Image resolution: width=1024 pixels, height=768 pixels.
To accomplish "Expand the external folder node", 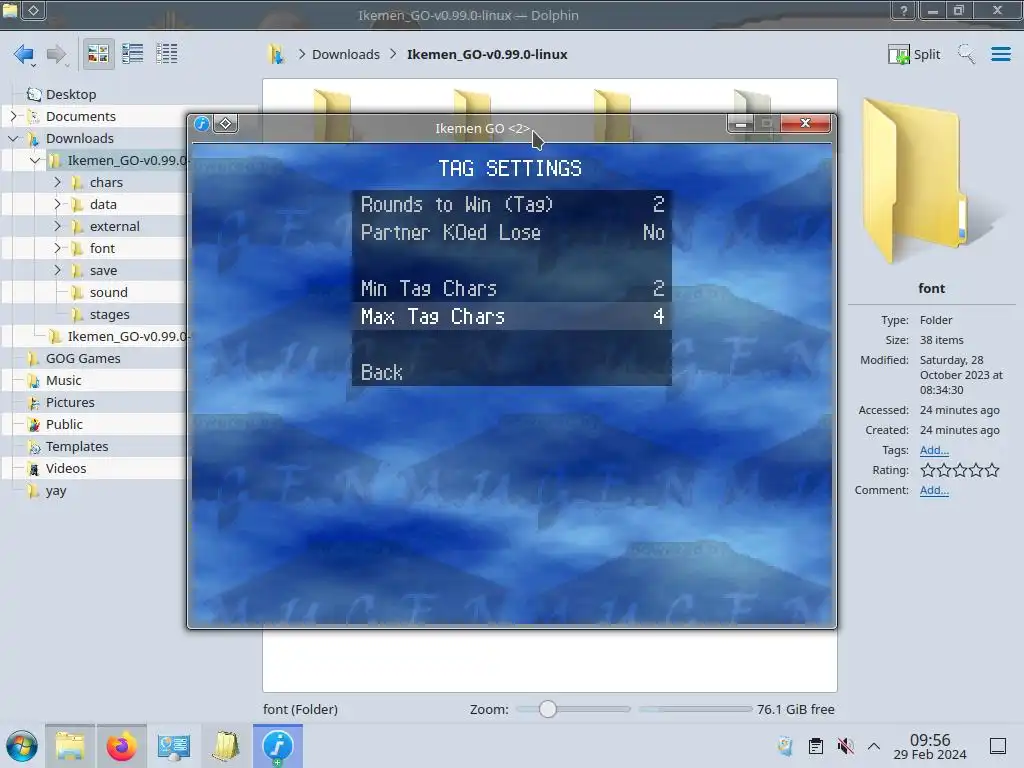I will [57, 227].
